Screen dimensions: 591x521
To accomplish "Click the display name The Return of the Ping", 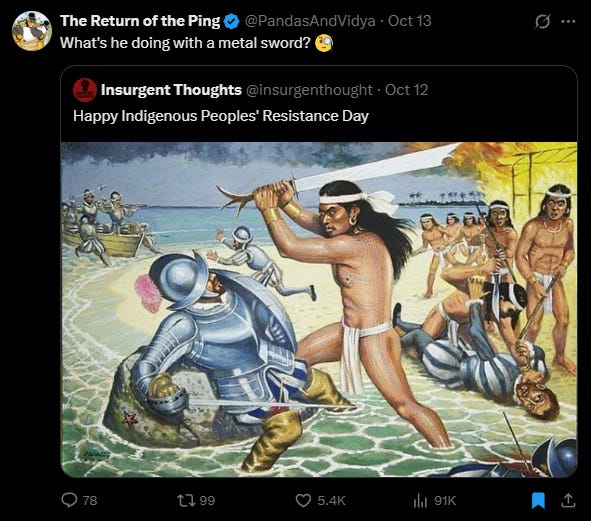I will [140, 21].
